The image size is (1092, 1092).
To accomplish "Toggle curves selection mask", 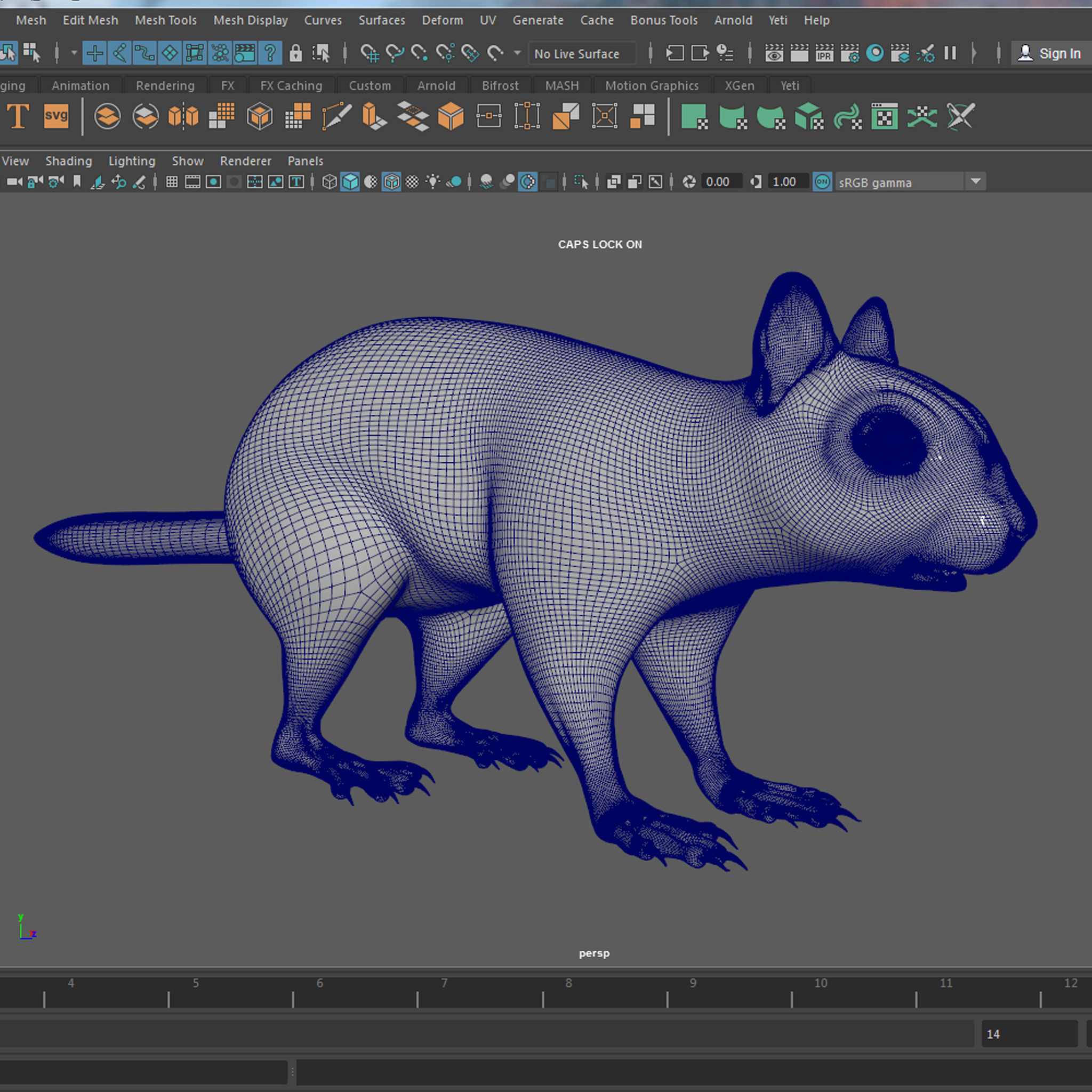I will point(144,54).
